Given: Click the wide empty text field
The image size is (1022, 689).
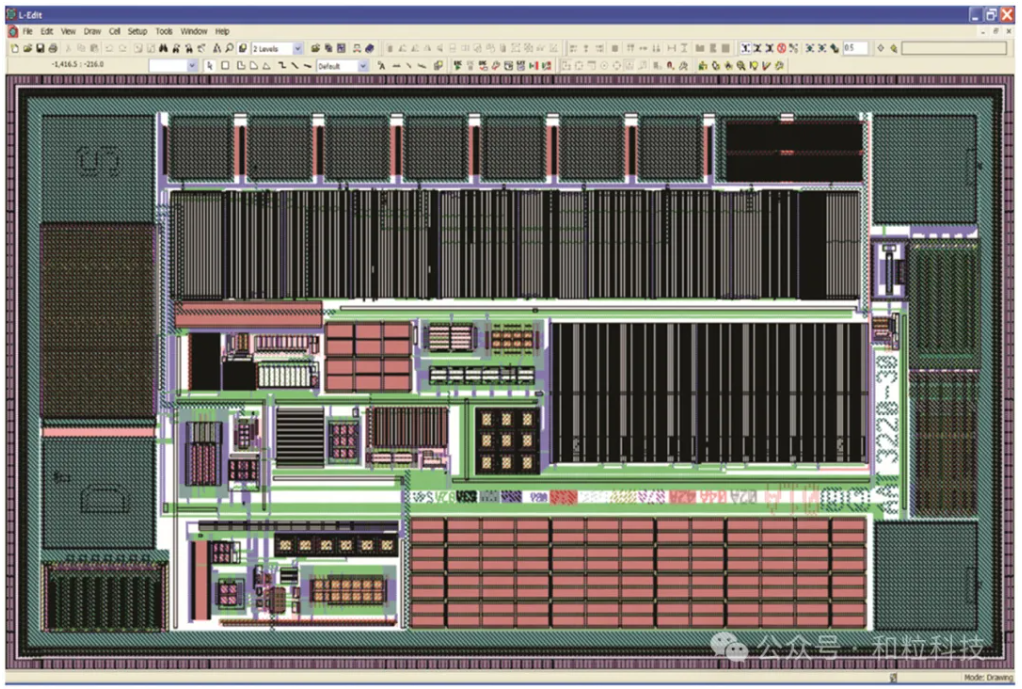Looking at the screenshot, I should click(x=953, y=48).
